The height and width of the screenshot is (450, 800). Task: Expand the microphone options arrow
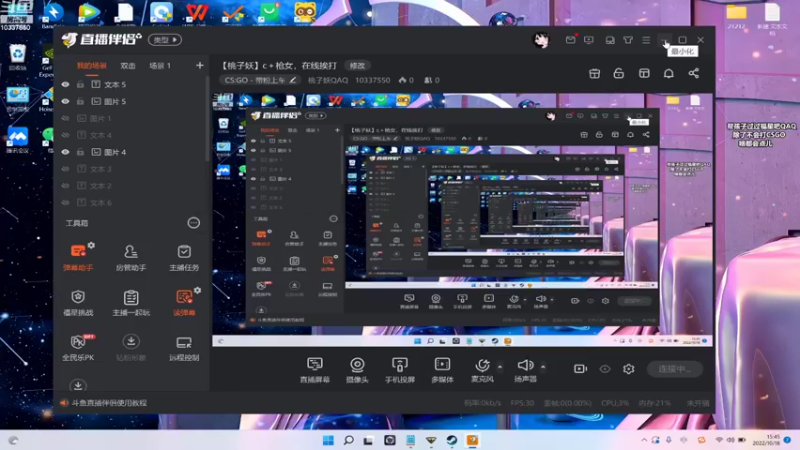pyautogui.click(x=500, y=366)
